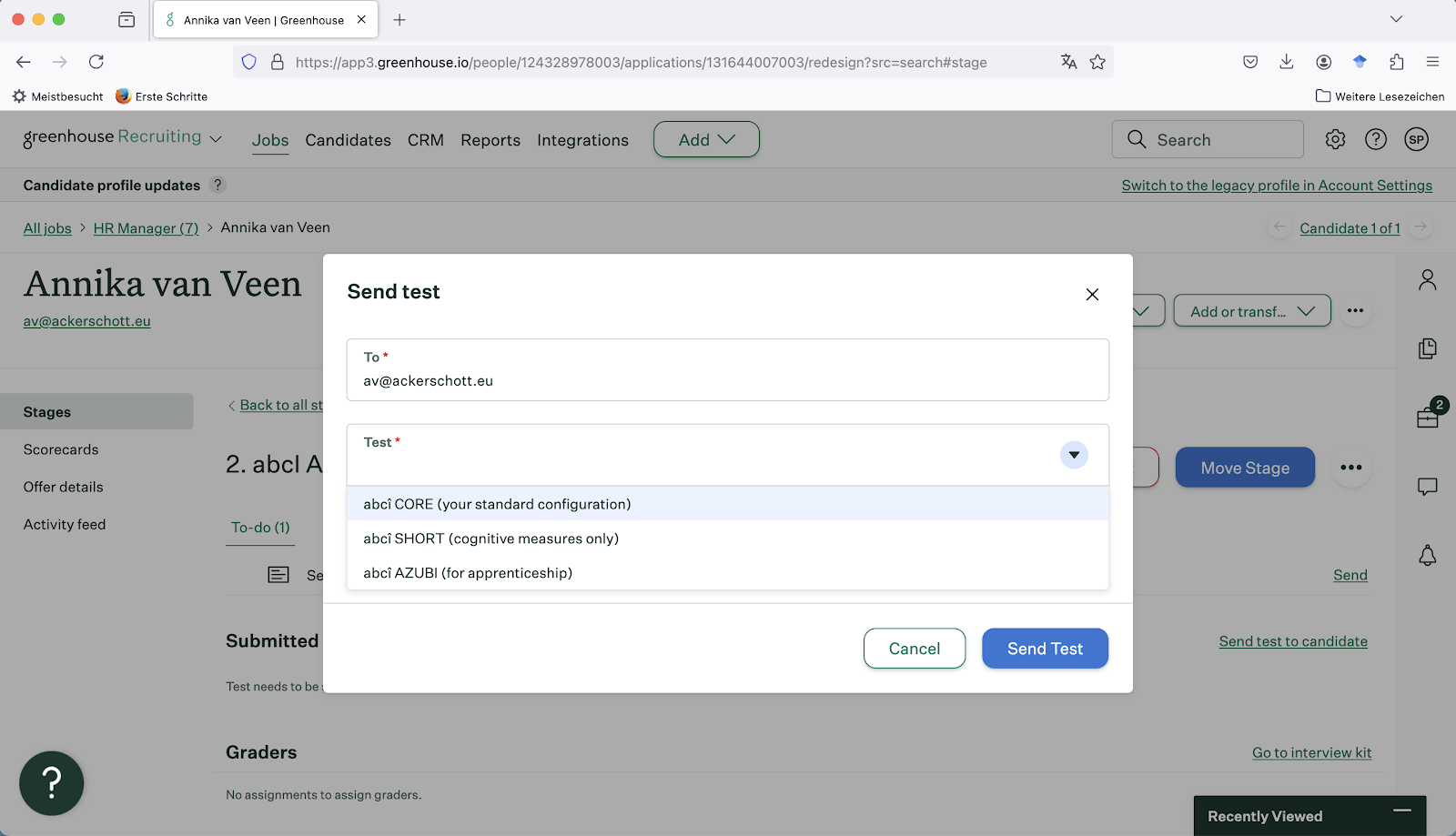The image size is (1456, 836).
Task: Open the candidate more options ellipsis
Action: pyautogui.click(x=1355, y=311)
